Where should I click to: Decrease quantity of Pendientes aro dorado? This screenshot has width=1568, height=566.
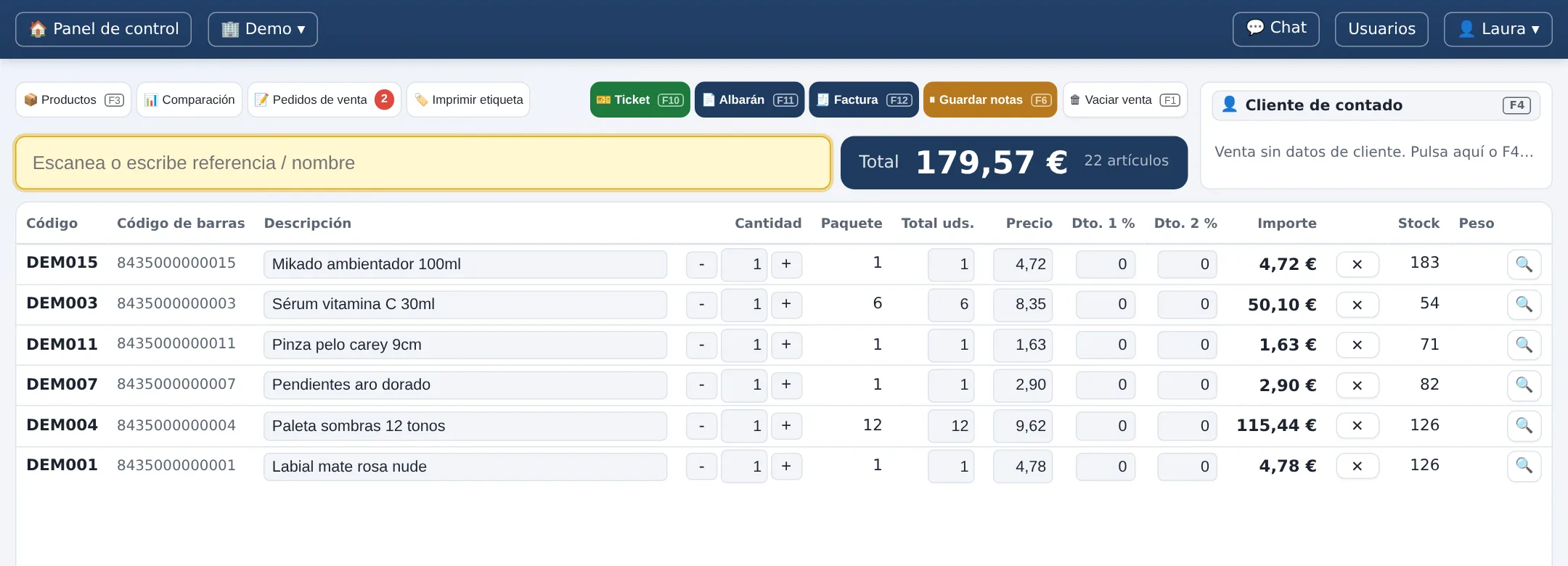tap(701, 385)
